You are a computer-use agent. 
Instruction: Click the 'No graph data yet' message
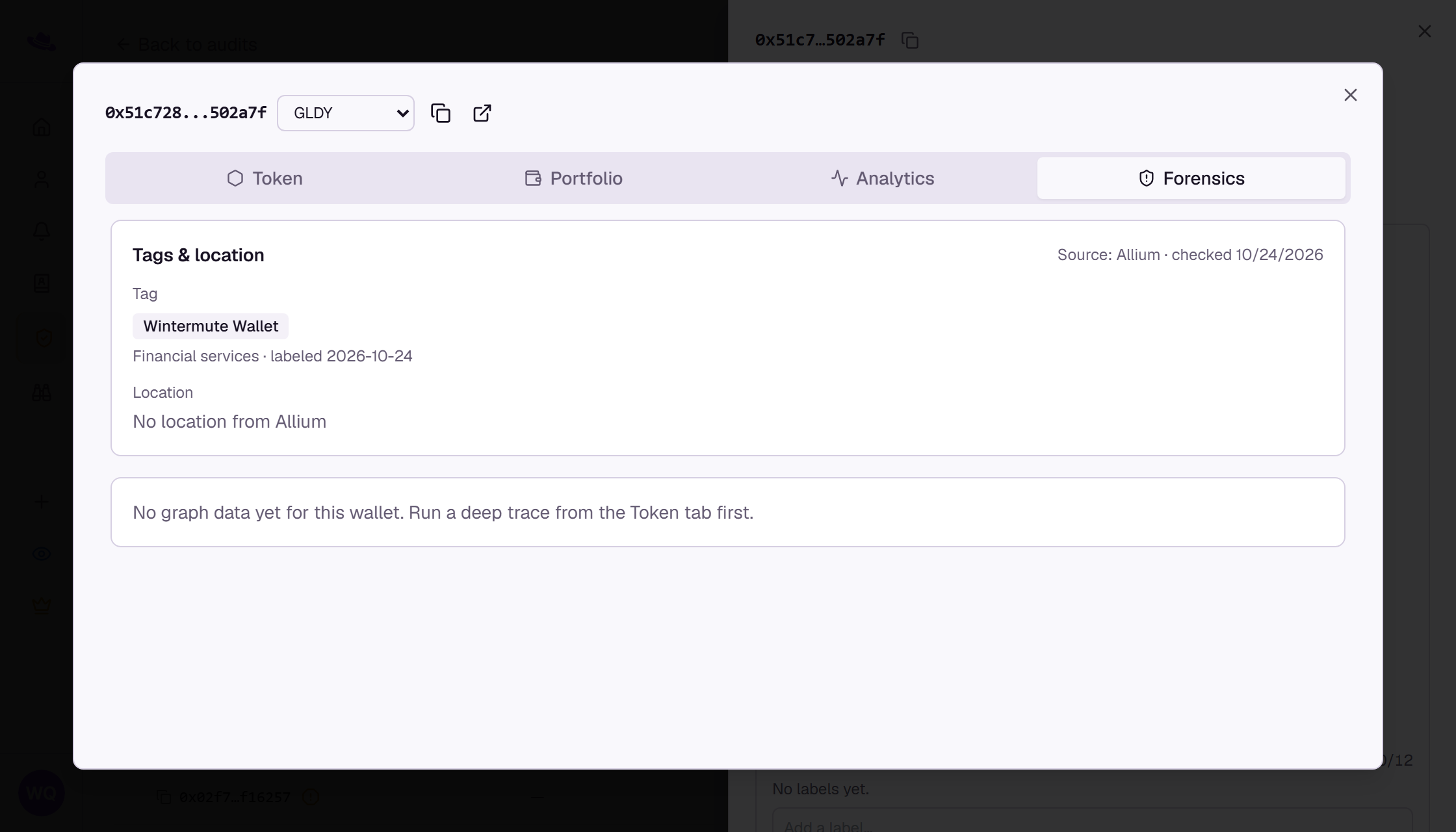click(443, 513)
